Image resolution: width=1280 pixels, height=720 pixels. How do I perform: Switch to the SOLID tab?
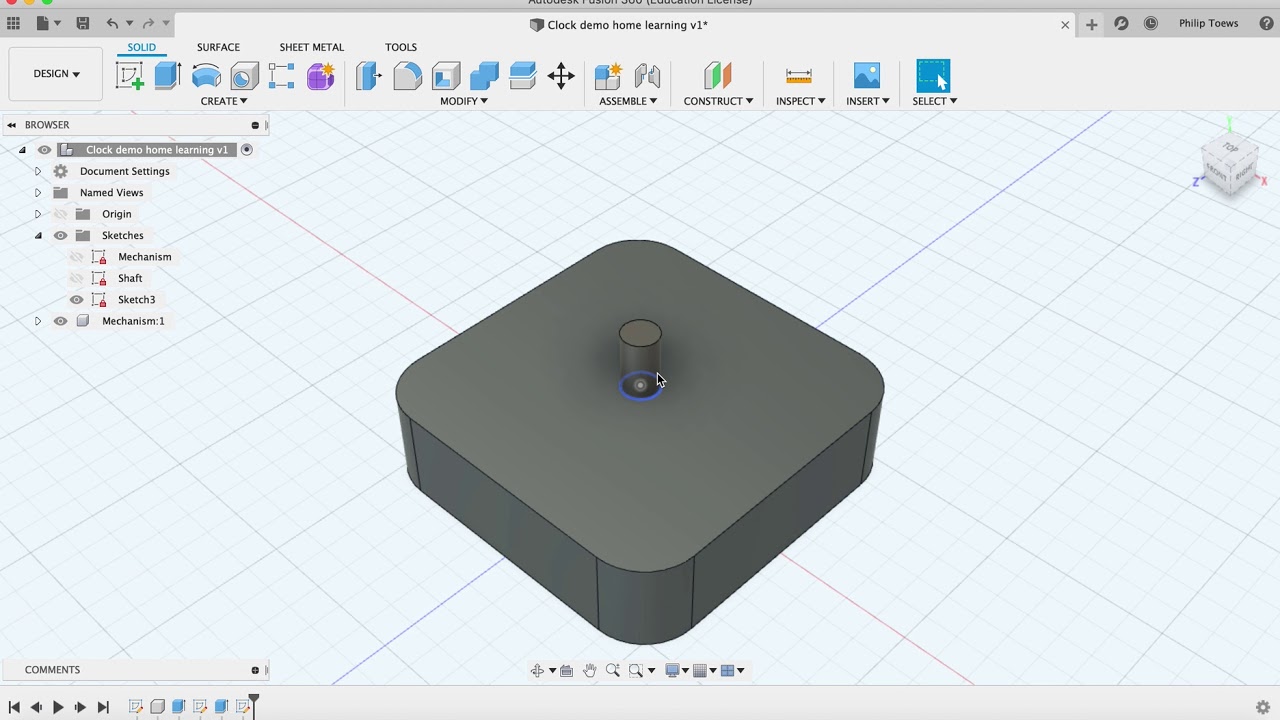coord(141,47)
